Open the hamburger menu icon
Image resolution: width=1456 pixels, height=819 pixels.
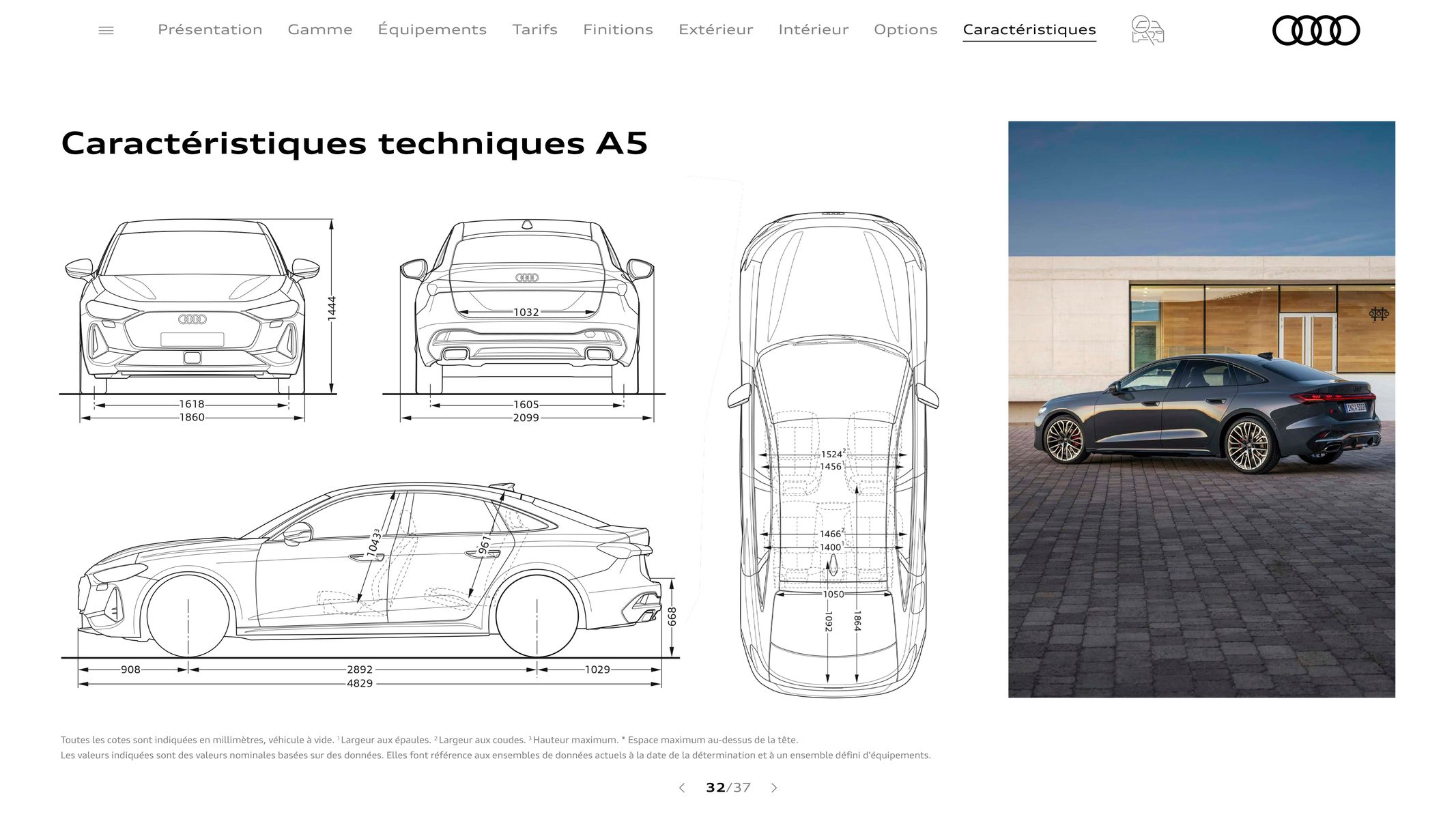point(106,30)
